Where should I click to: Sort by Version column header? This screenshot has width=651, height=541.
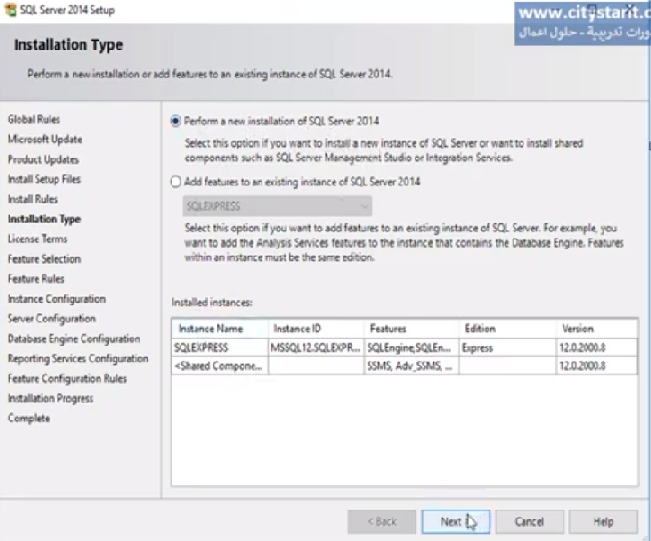pos(597,329)
